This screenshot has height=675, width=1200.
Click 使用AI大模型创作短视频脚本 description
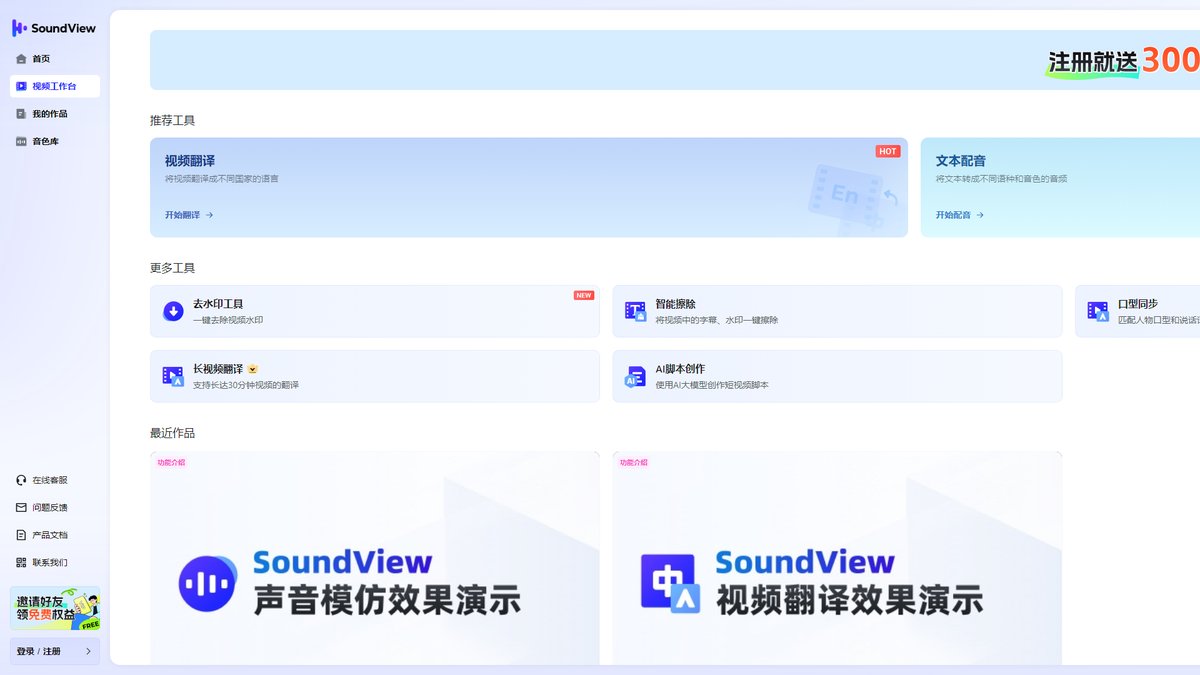712,385
